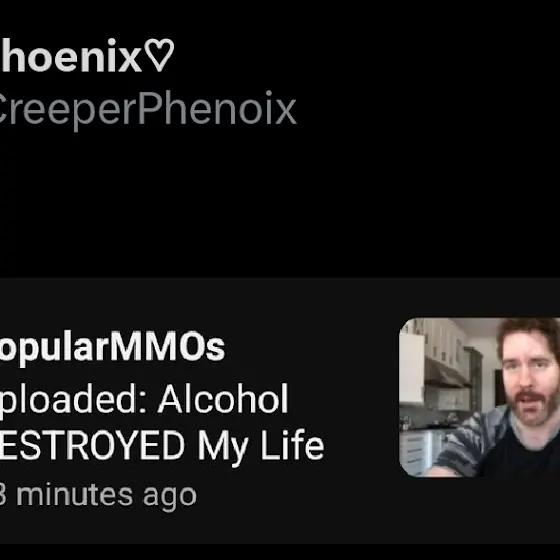The width and height of the screenshot is (560, 560).
Task: Open the profile via the hoenix display name
Action: [x=71, y=55]
